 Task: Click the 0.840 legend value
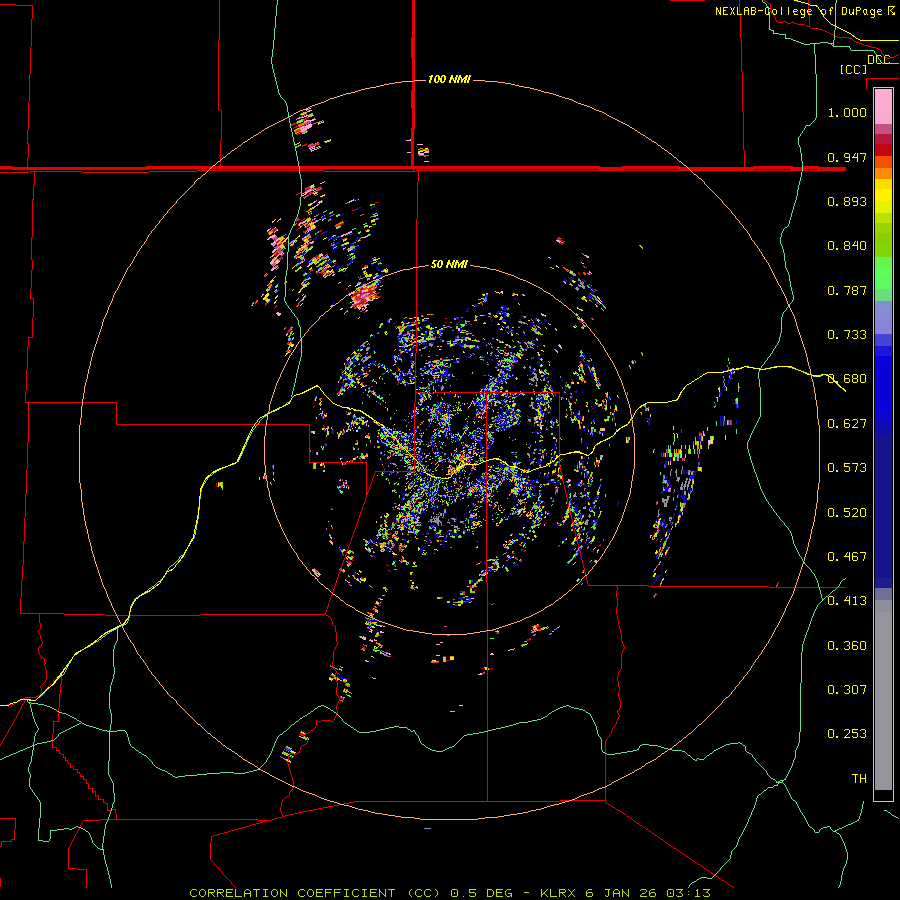pyautogui.click(x=847, y=246)
